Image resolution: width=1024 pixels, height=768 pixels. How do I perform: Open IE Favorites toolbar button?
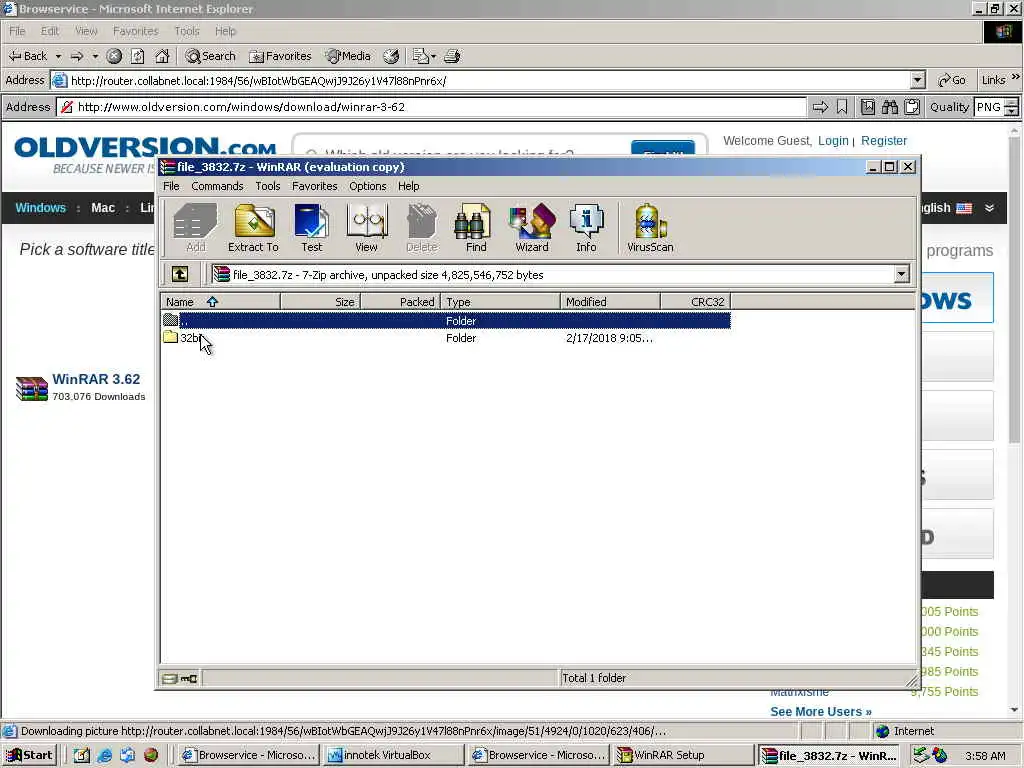coord(280,56)
